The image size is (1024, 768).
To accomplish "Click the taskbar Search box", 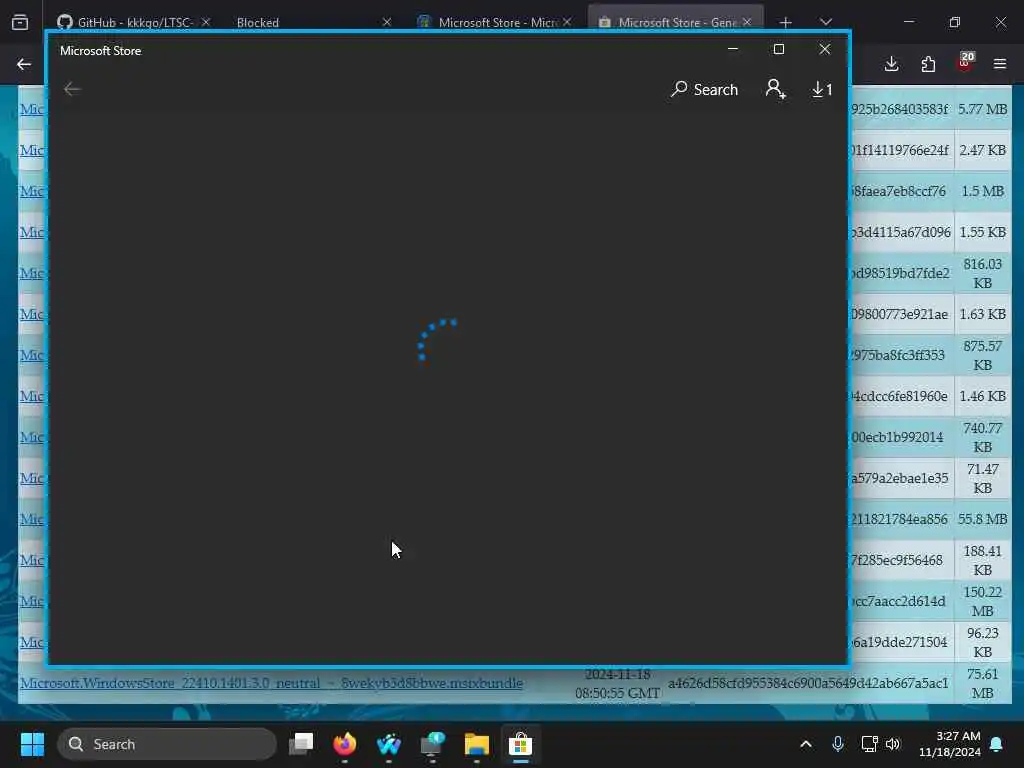I will pyautogui.click(x=167, y=744).
